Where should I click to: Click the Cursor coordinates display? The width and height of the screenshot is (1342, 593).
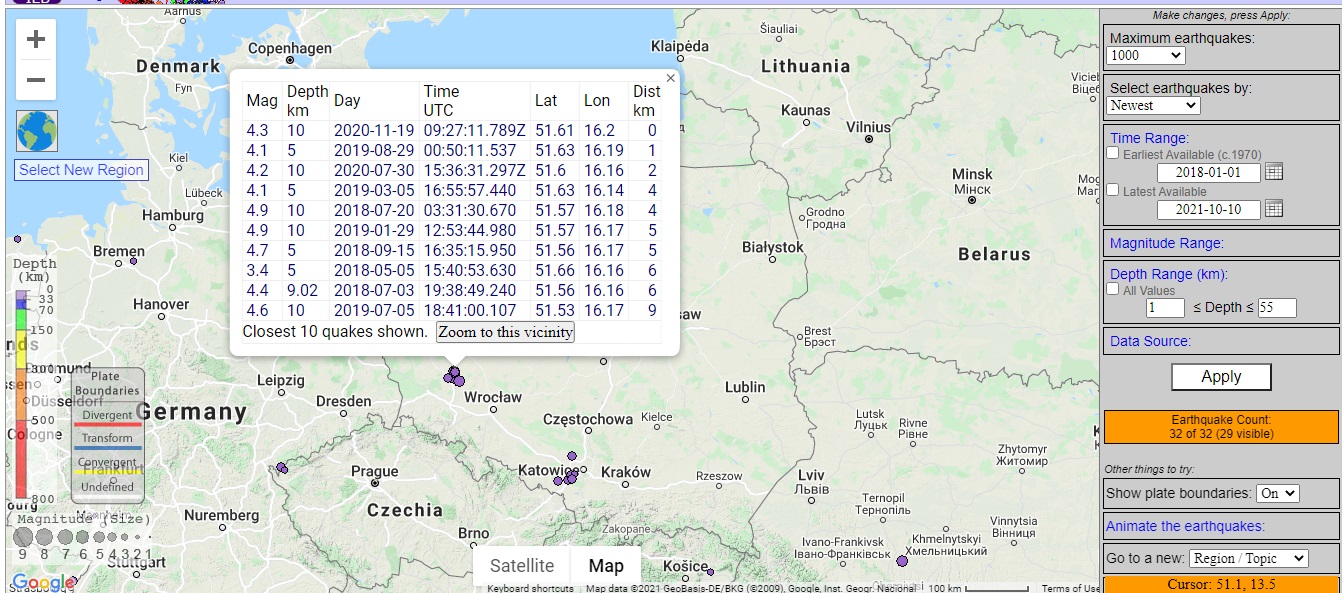coord(1221,585)
